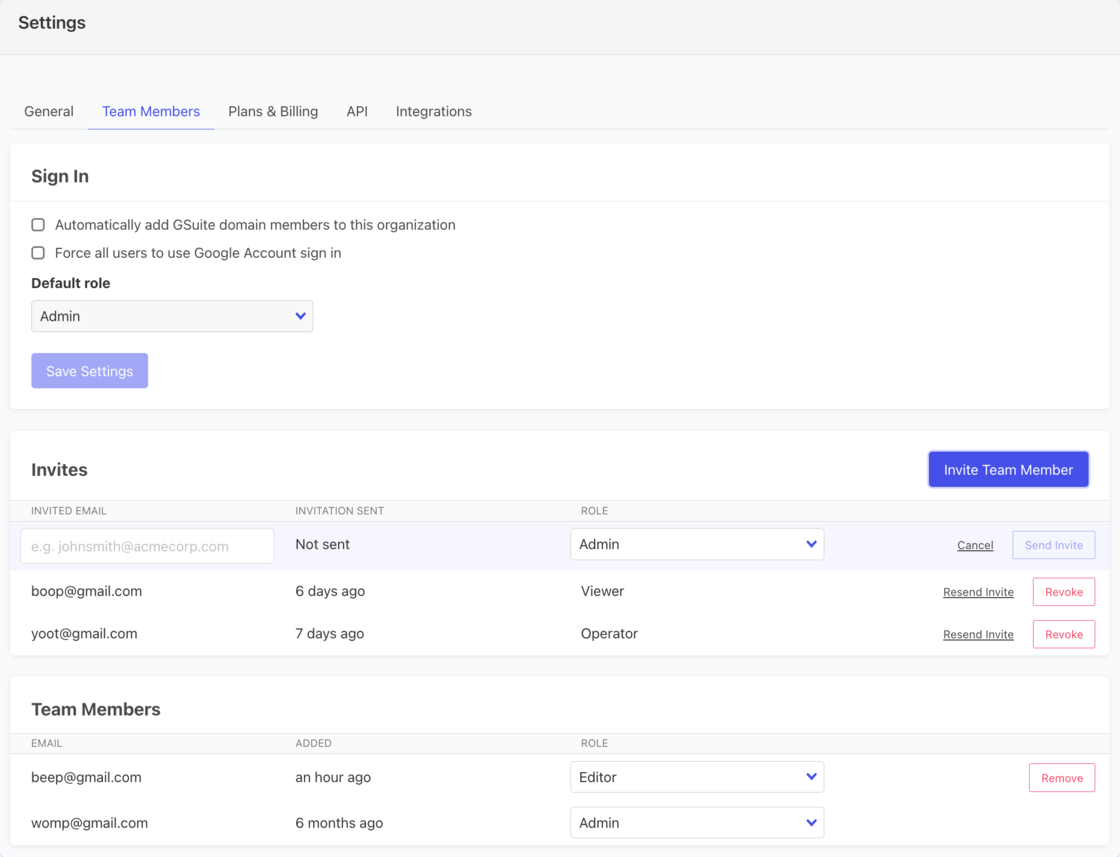Select the Team Members tab
Image resolution: width=1120 pixels, height=857 pixels.
(x=151, y=111)
